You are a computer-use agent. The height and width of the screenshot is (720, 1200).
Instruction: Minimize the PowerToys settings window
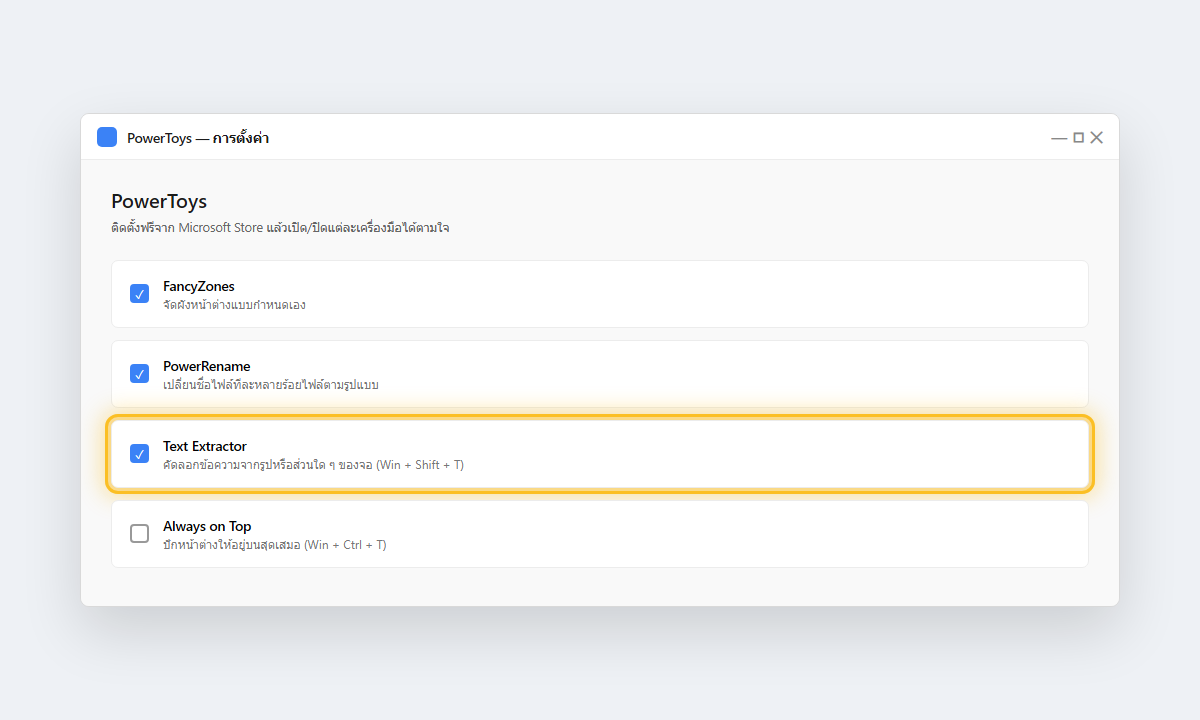tap(1059, 138)
